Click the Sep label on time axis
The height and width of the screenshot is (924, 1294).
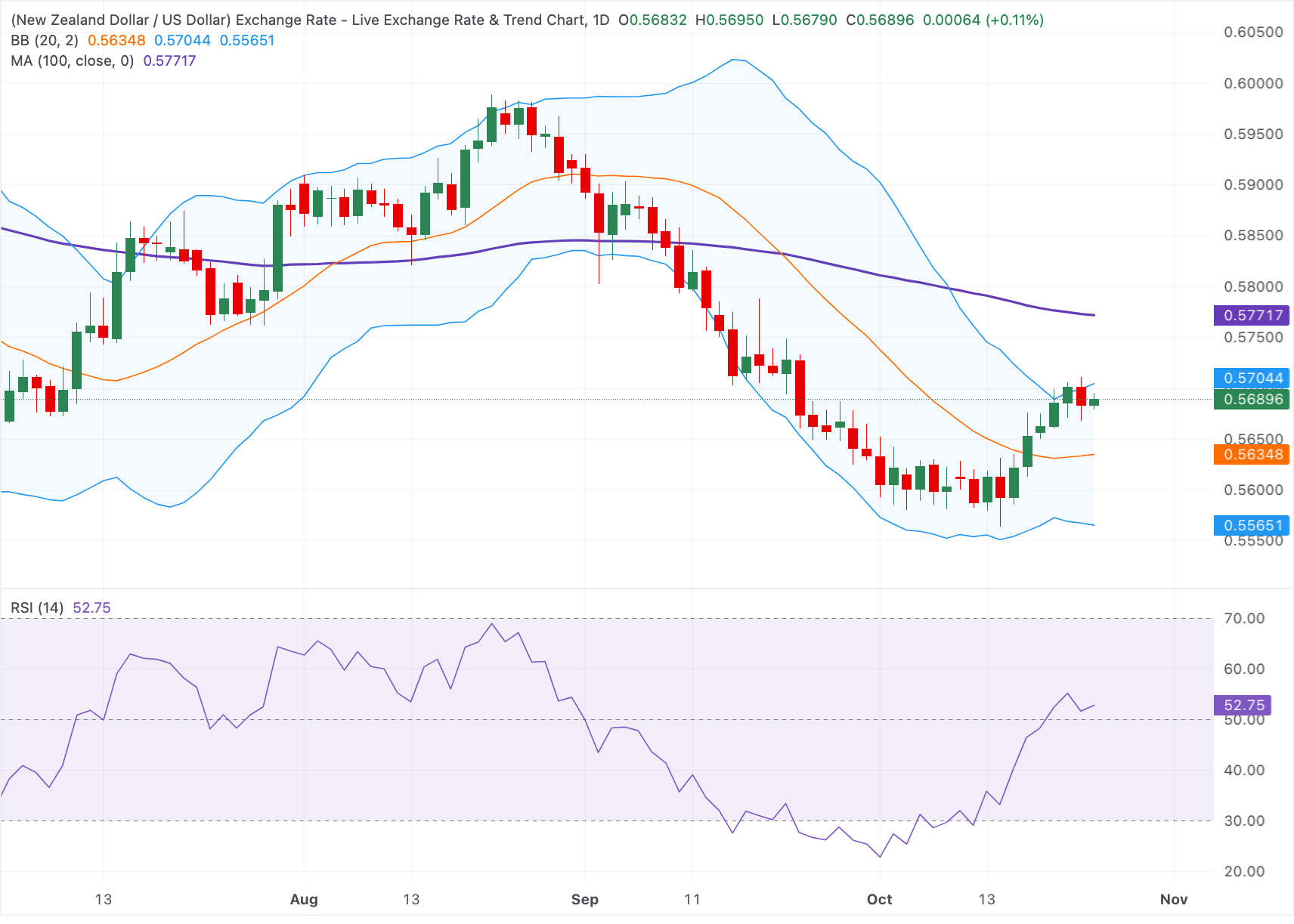tap(585, 899)
